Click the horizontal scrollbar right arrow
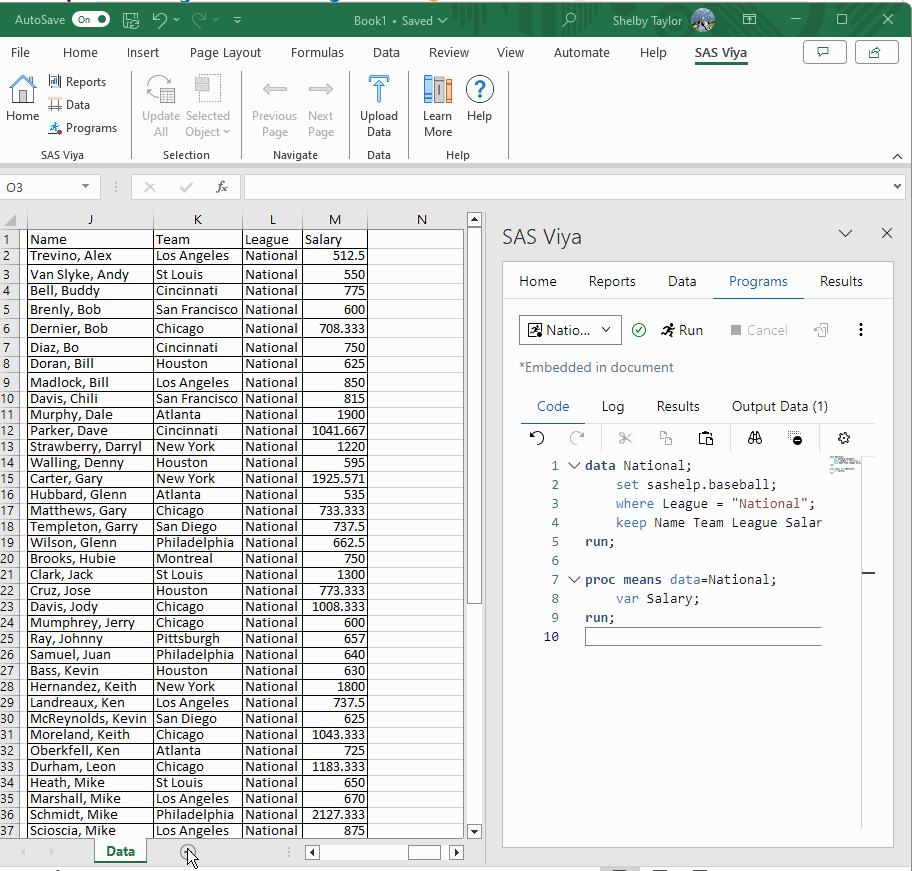The width and height of the screenshot is (912, 871). [x=456, y=852]
